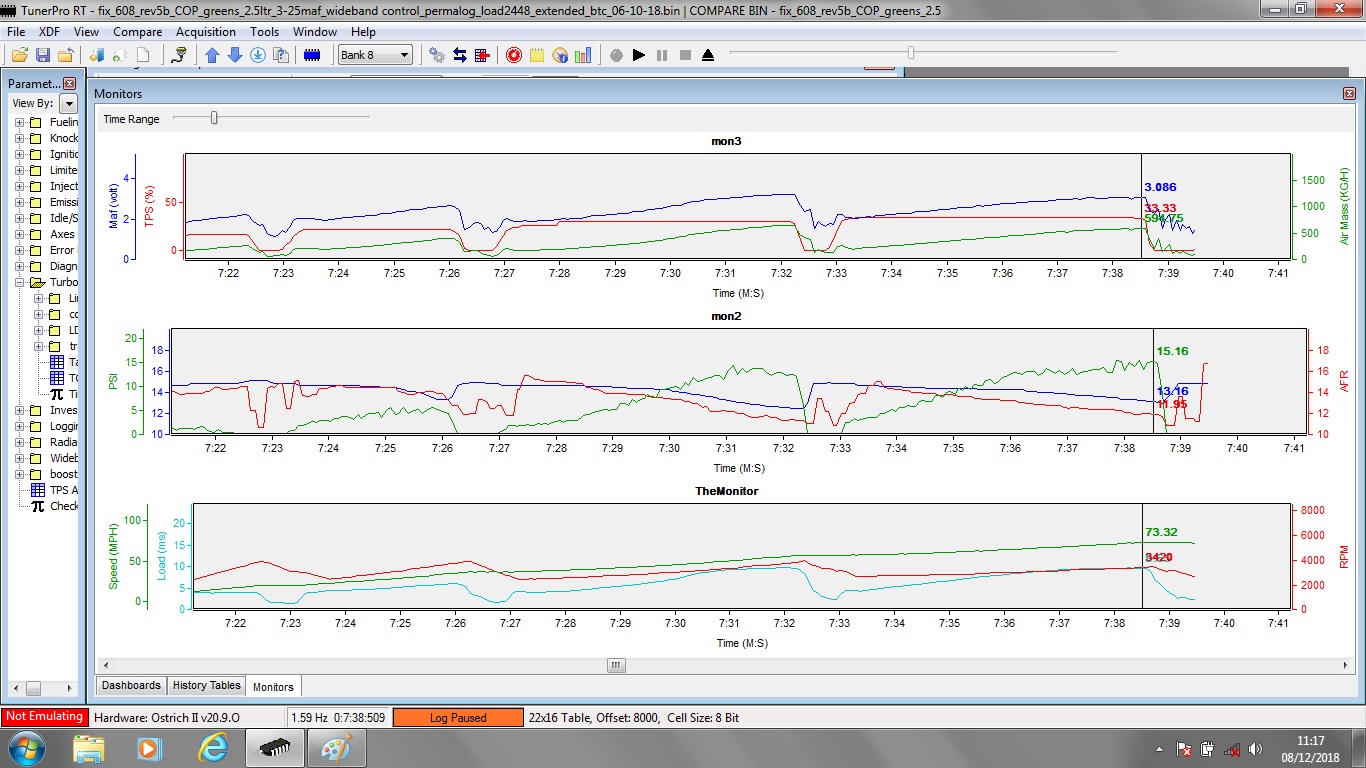Open the View By dropdown arrow
This screenshot has width=1366, height=768.
(68, 103)
